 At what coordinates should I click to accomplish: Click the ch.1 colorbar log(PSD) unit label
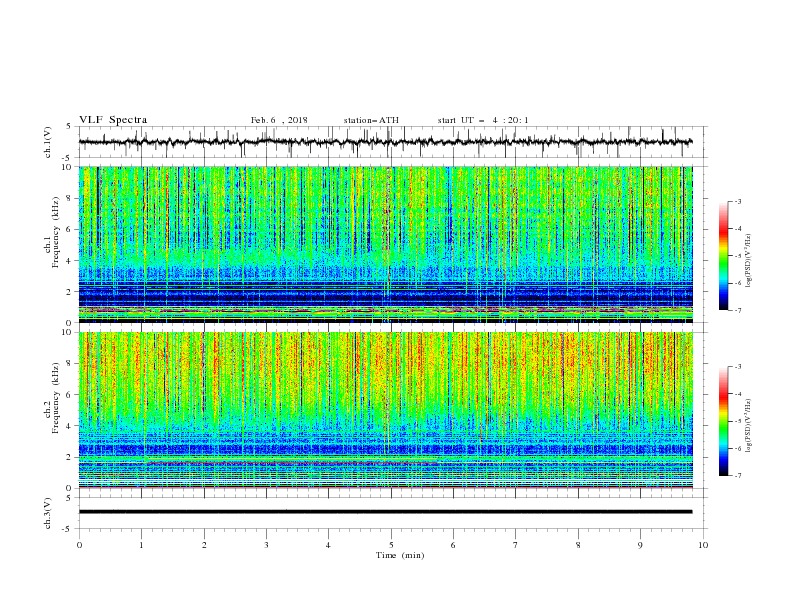coord(749,261)
